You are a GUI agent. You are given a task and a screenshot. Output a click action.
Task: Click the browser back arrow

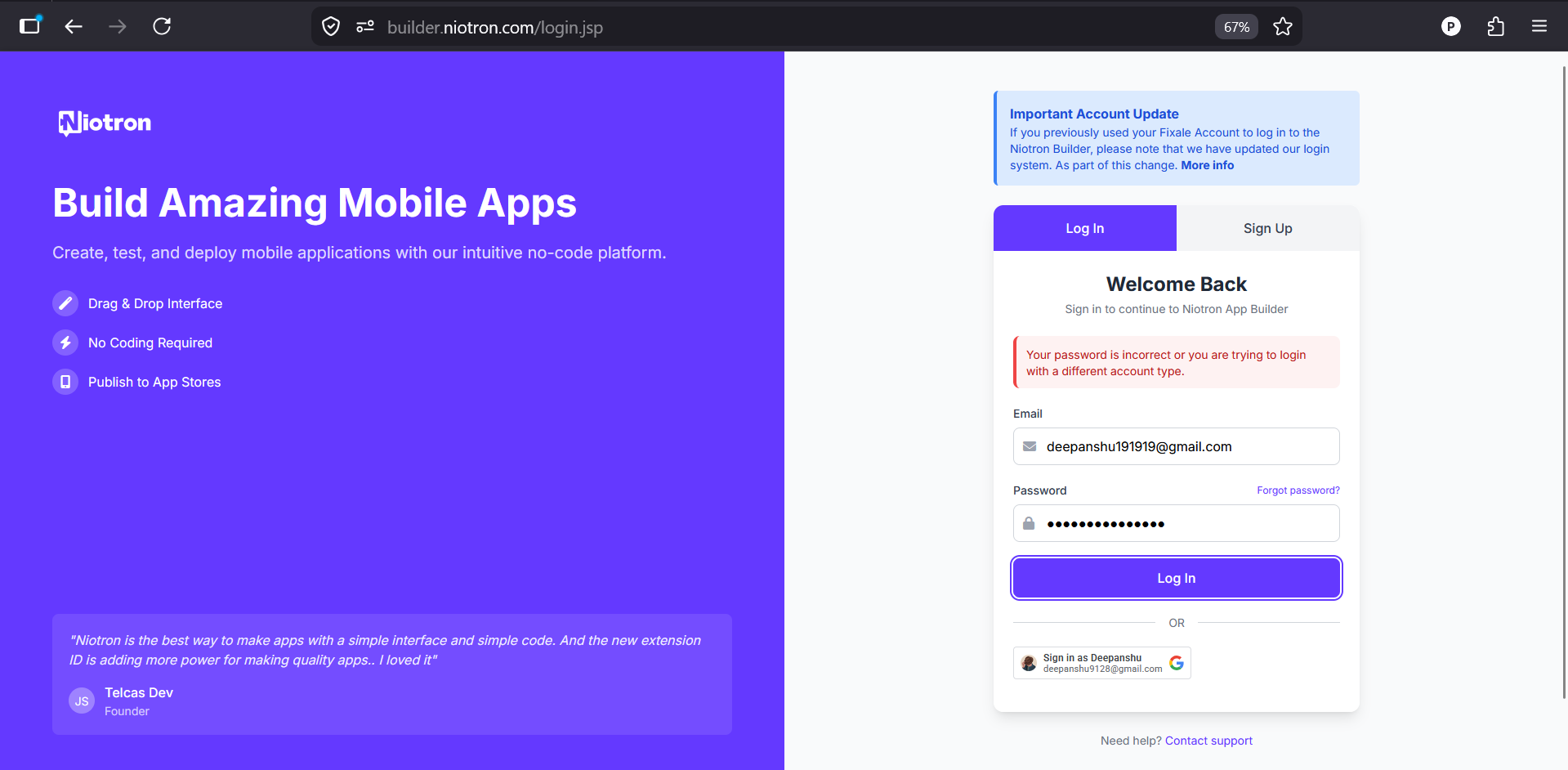(74, 27)
